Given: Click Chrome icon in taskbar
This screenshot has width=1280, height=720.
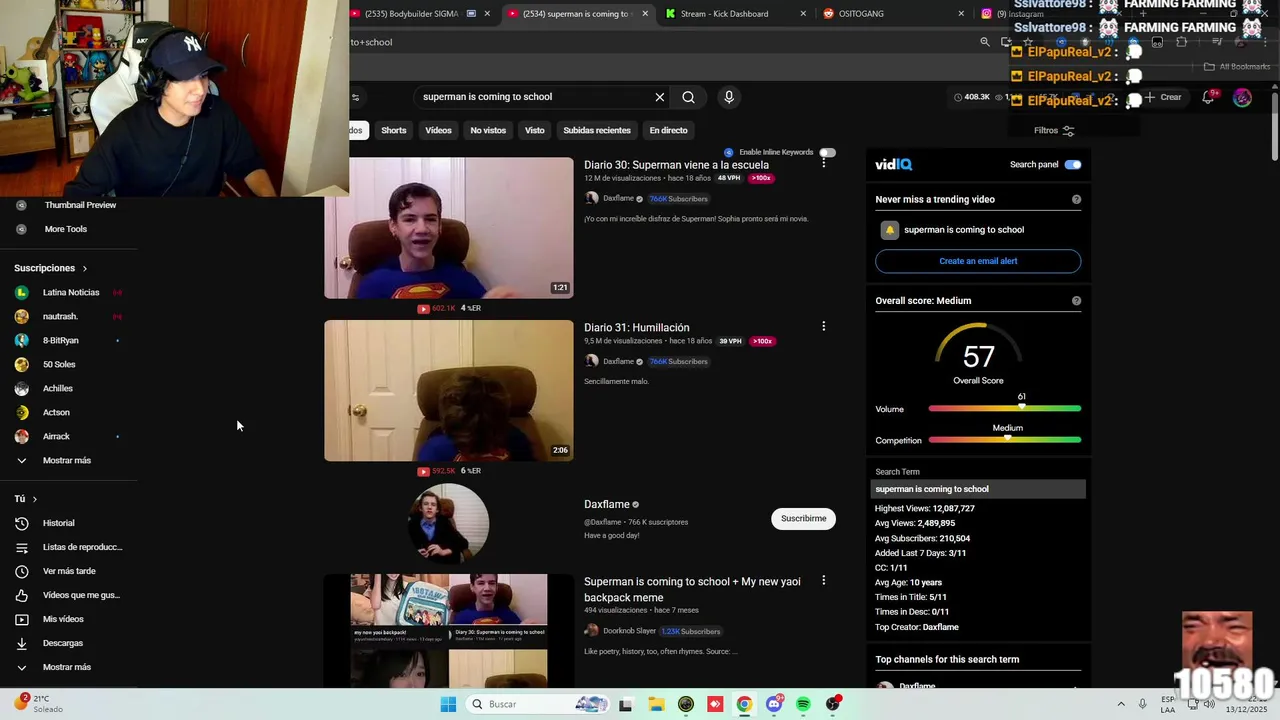Looking at the screenshot, I should [744, 704].
